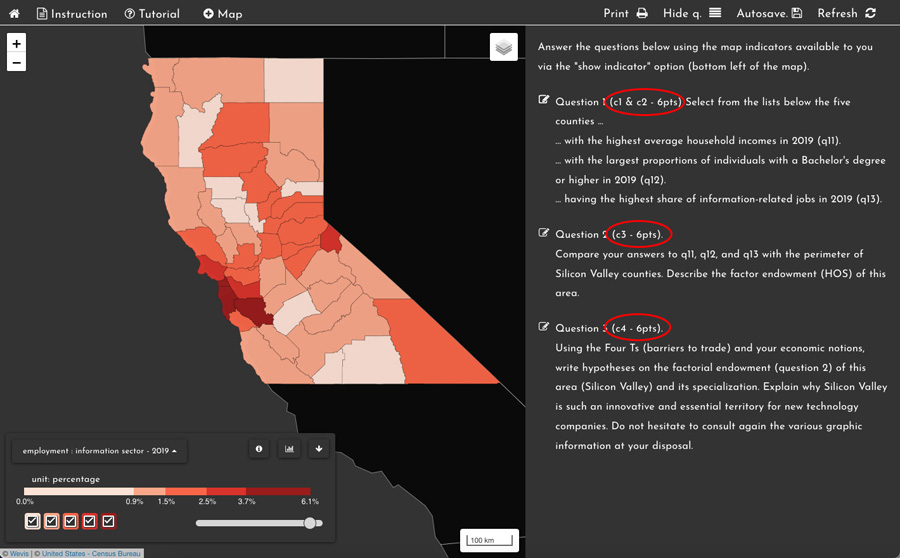
Task: Edit answer for Question 1
Action: [544, 100]
